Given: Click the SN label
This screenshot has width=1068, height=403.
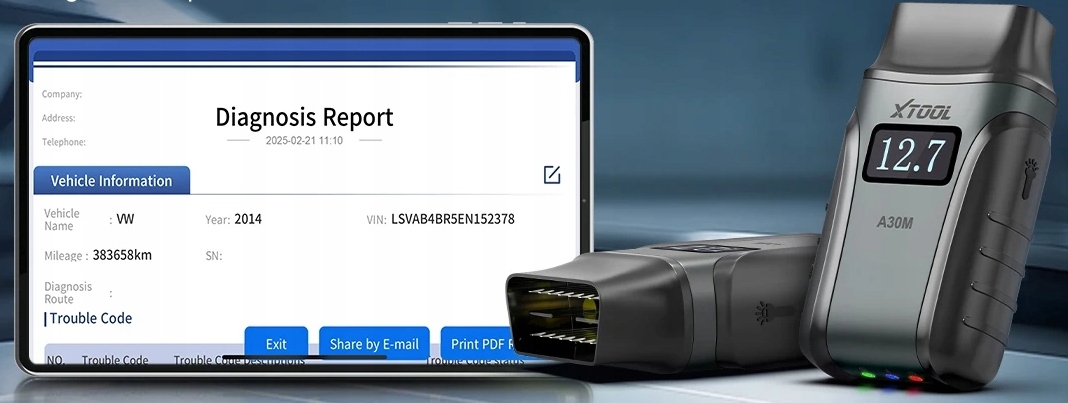Looking at the screenshot, I should click(x=213, y=256).
